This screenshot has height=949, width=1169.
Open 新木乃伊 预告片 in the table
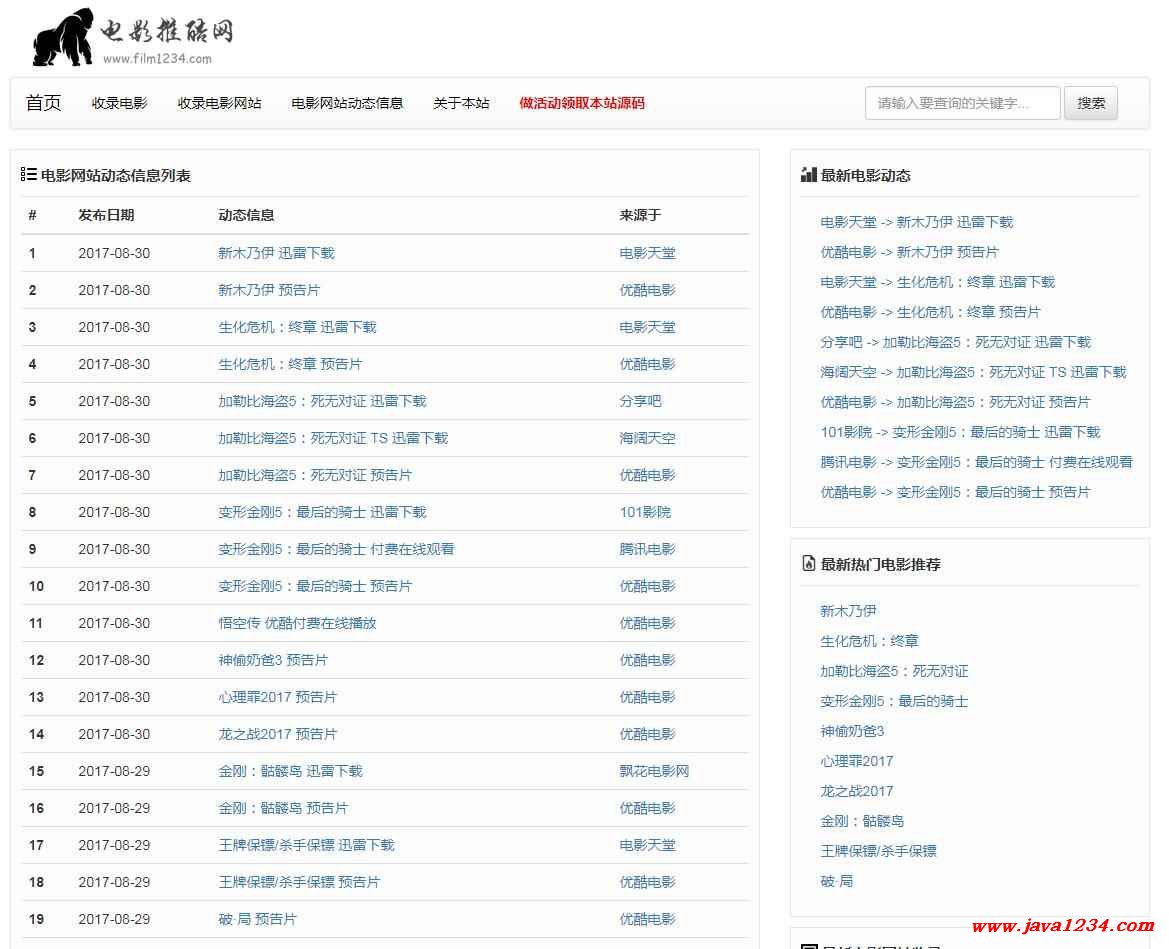click(268, 290)
